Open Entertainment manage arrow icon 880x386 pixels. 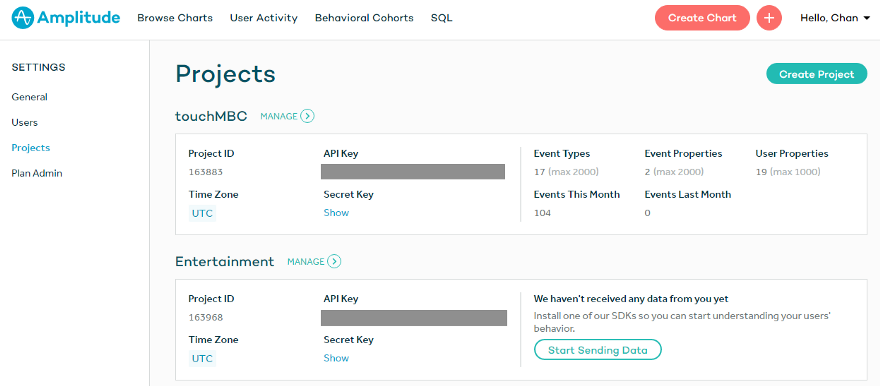coord(334,261)
